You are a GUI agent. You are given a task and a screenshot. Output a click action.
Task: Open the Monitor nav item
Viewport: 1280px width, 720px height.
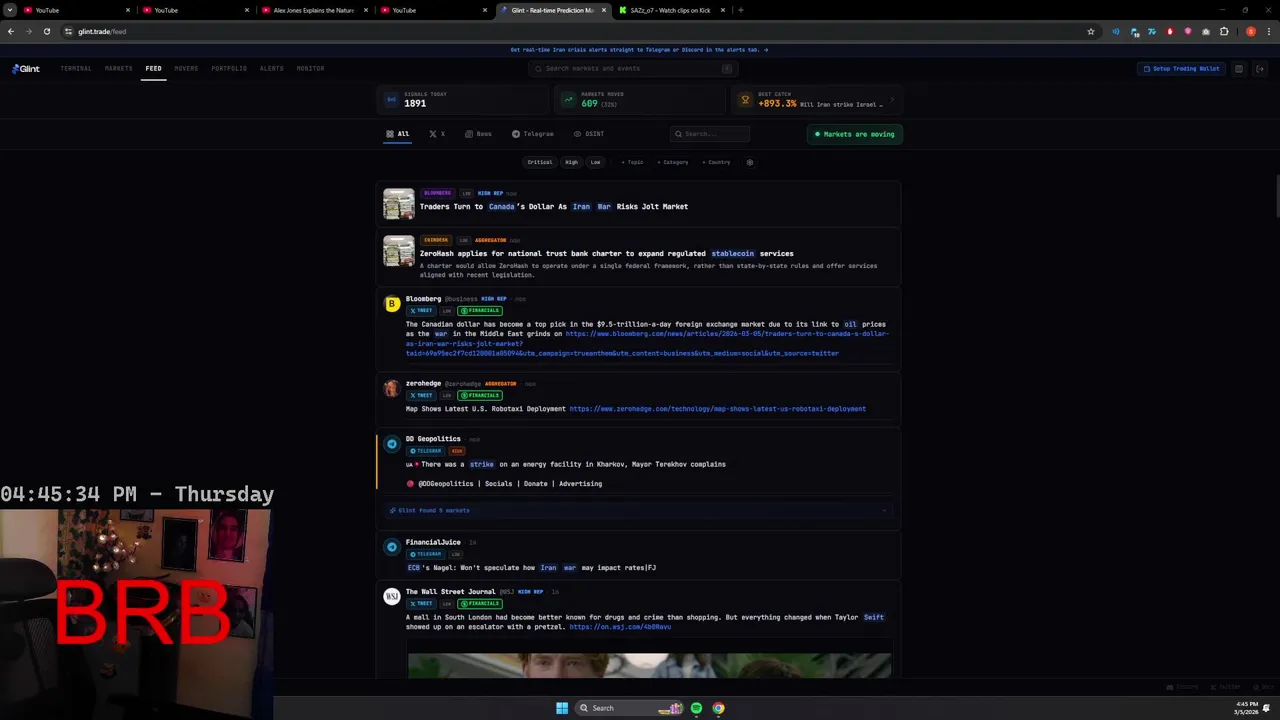[x=310, y=69]
